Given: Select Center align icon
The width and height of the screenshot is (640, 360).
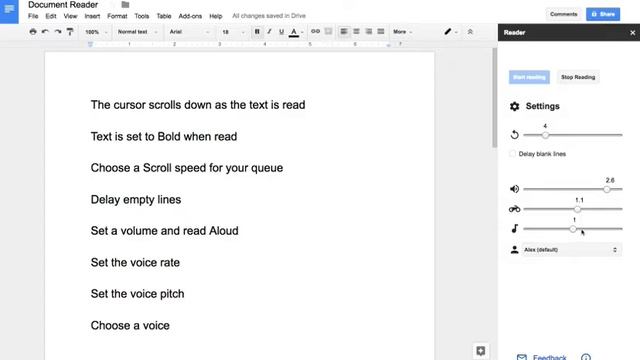Looking at the screenshot, I should (x=356, y=31).
